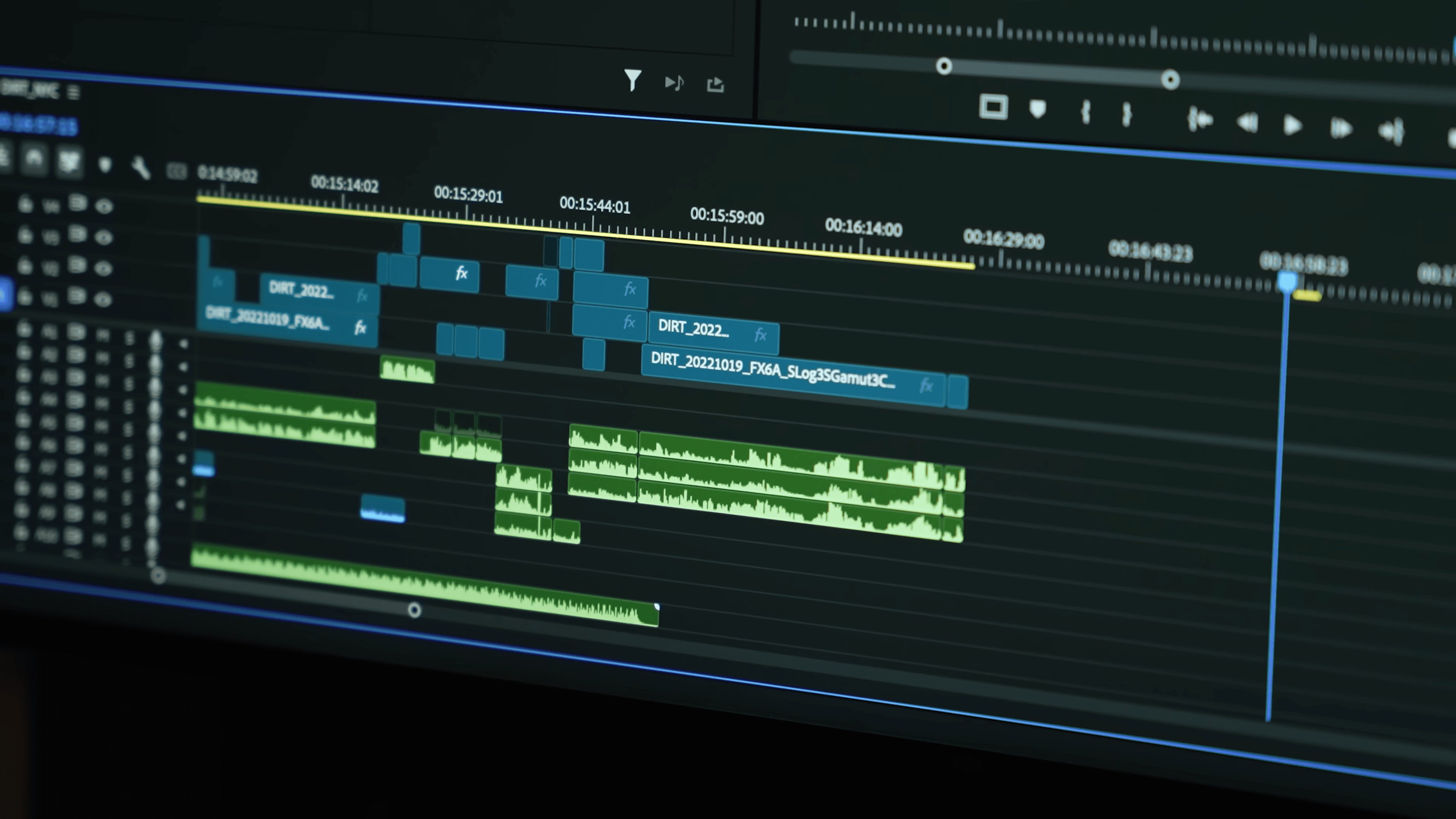The image size is (1456, 819).
Task: Click the funnel filter icon
Action: 632,80
